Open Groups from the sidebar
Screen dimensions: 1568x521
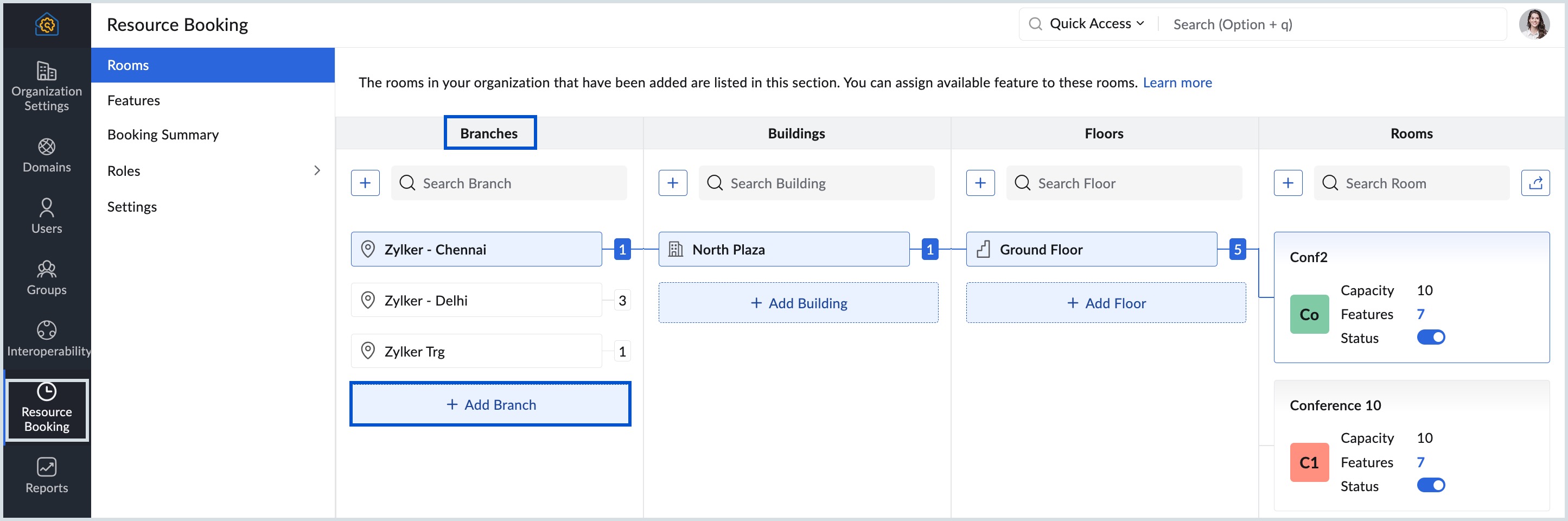tap(46, 277)
